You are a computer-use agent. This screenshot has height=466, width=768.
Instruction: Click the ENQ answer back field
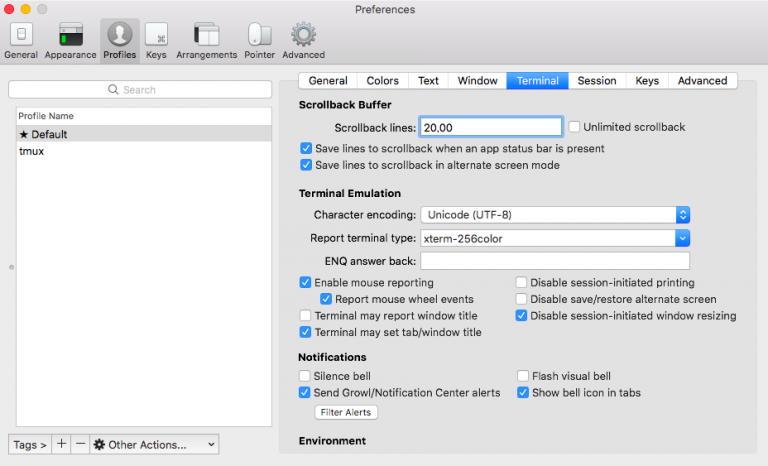555,261
